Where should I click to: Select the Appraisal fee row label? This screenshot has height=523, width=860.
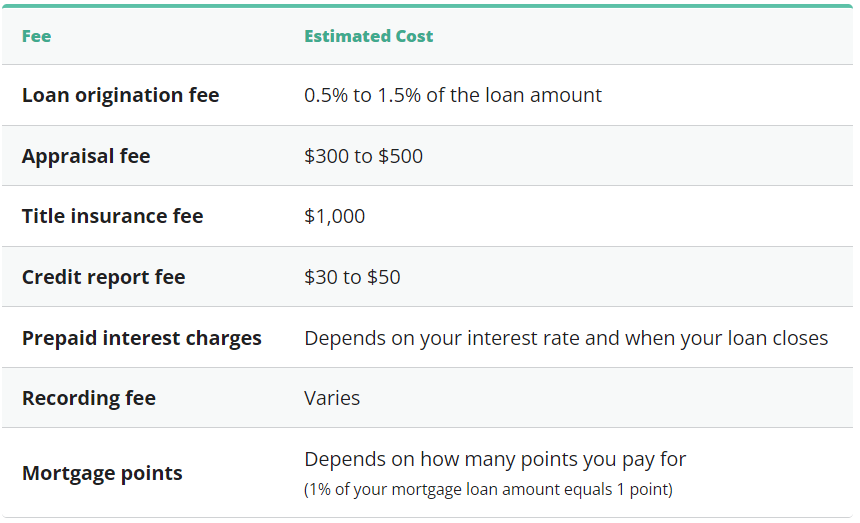click(x=86, y=156)
